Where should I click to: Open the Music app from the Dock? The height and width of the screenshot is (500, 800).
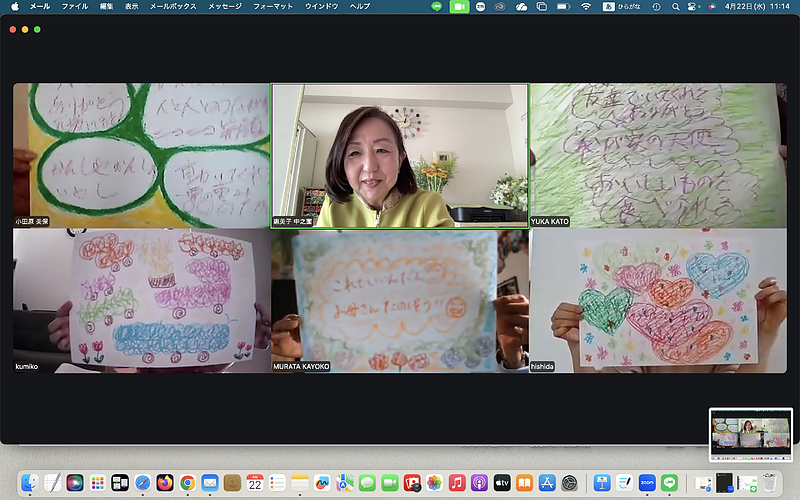457,483
